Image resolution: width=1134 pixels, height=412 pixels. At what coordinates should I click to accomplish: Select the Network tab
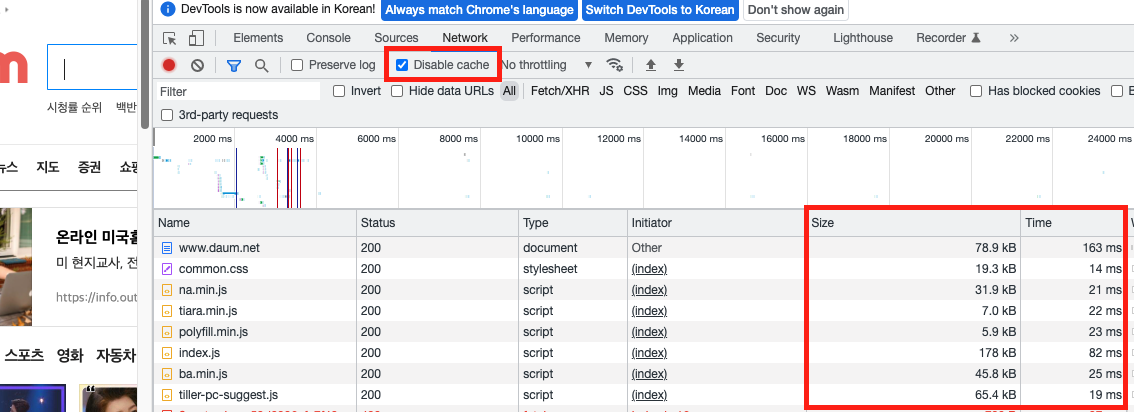click(x=465, y=38)
